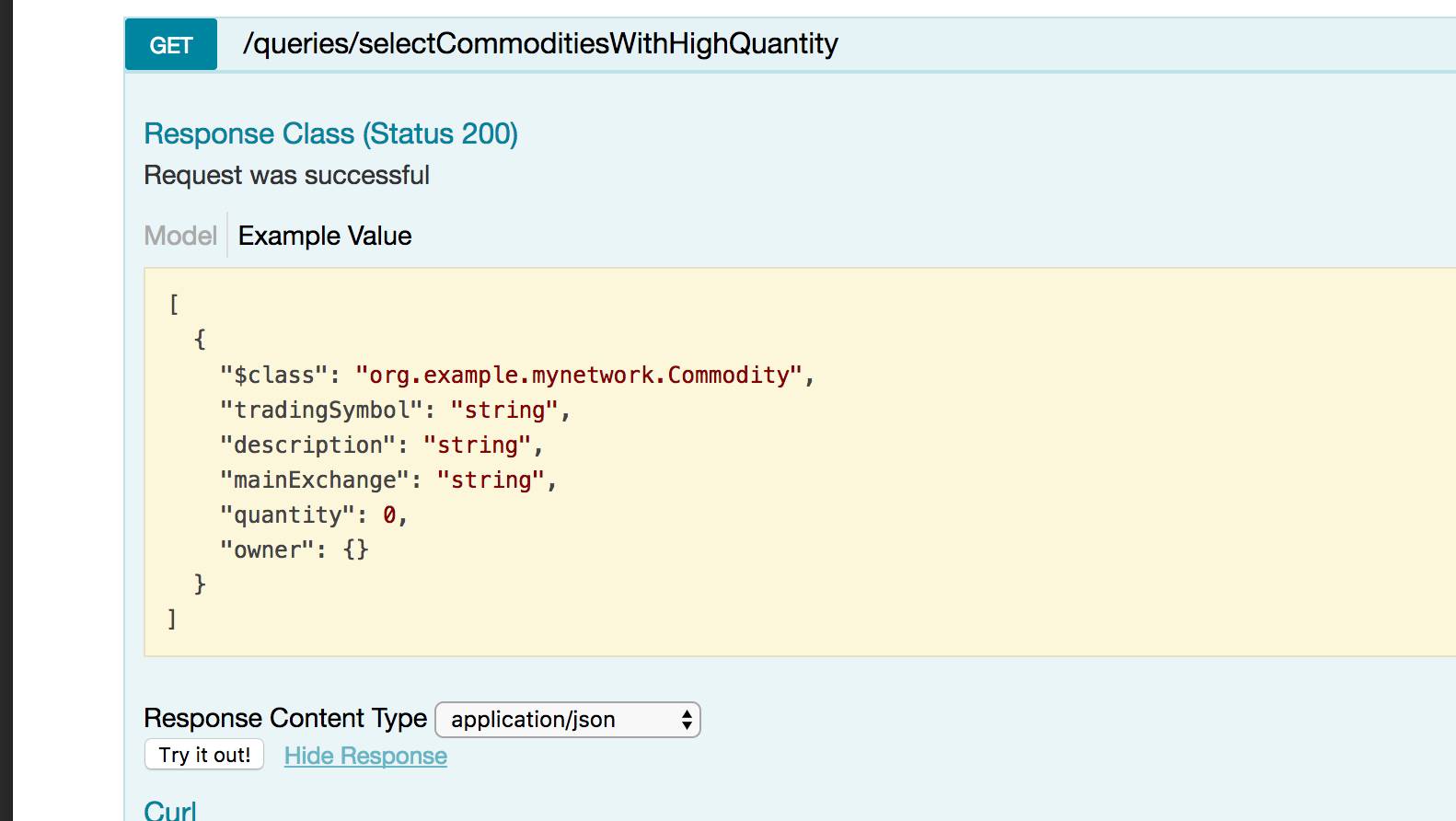Click the "mainExchange" line in example JSON

pos(388,480)
